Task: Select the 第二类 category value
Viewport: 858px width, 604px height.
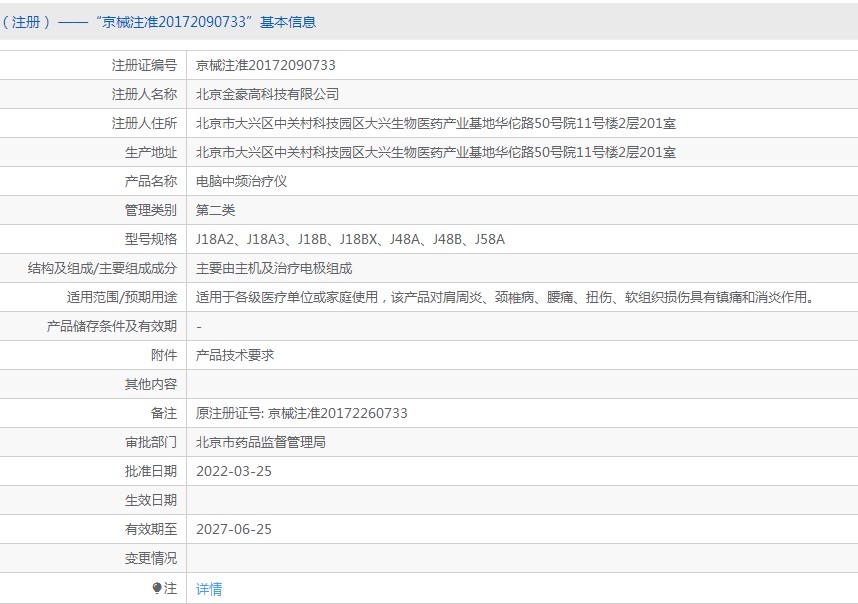Action: (216, 210)
